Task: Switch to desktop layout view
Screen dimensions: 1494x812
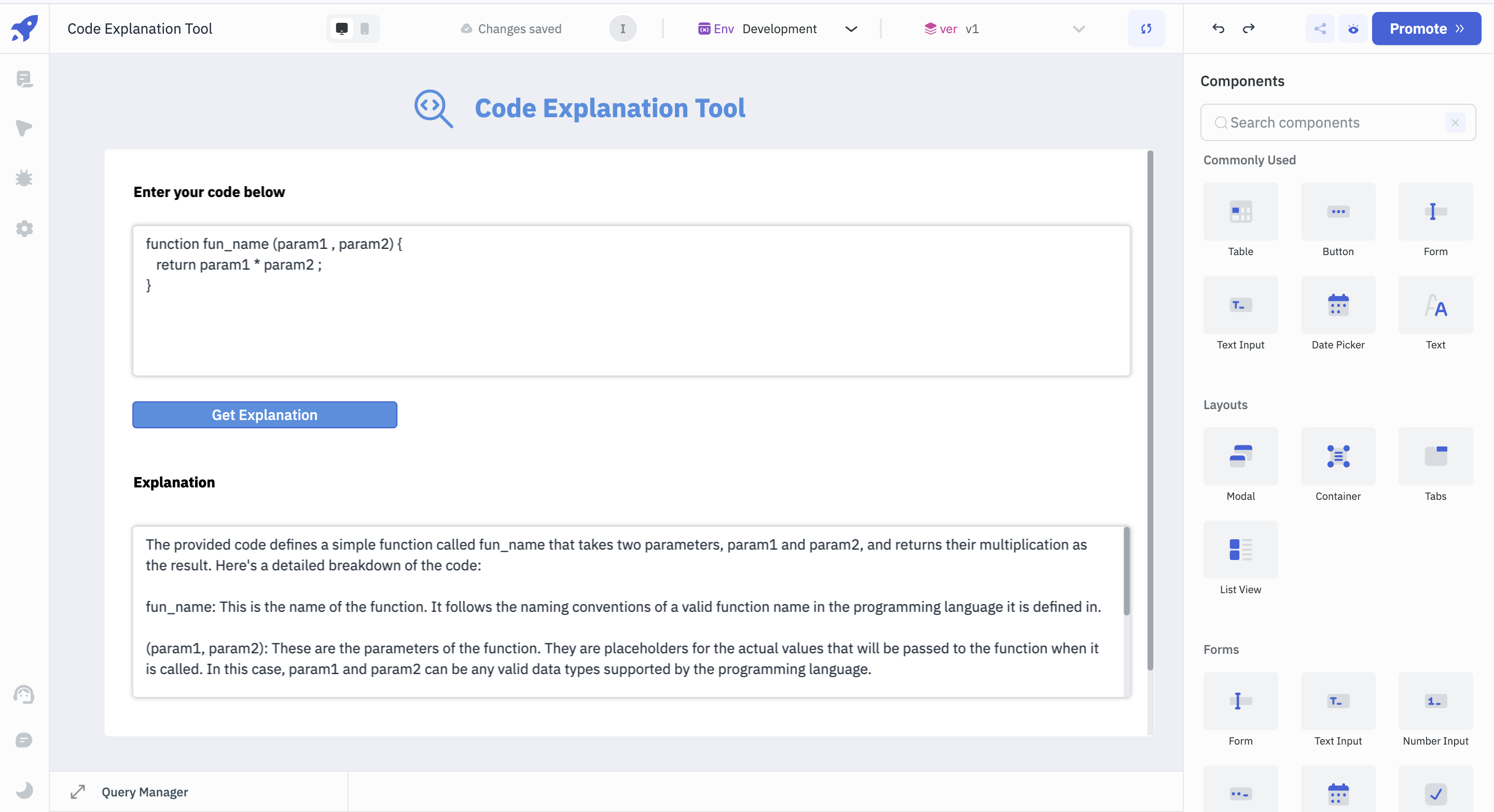Action: pyautogui.click(x=342, y=29)
